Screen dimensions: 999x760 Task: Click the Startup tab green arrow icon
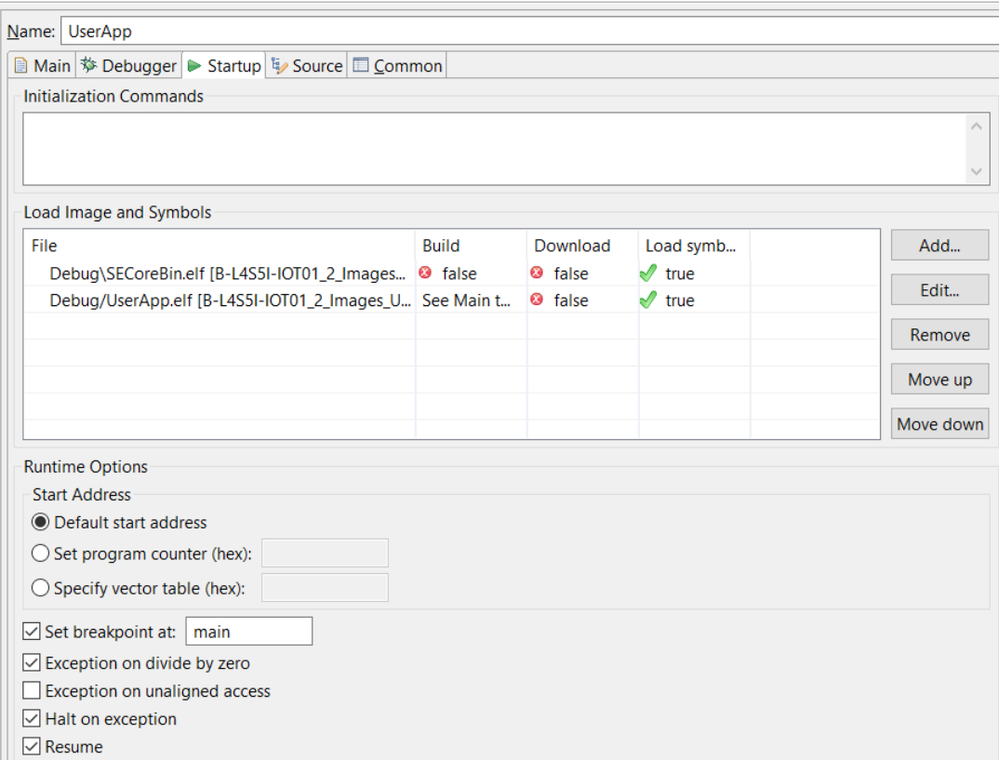[194, 66]
